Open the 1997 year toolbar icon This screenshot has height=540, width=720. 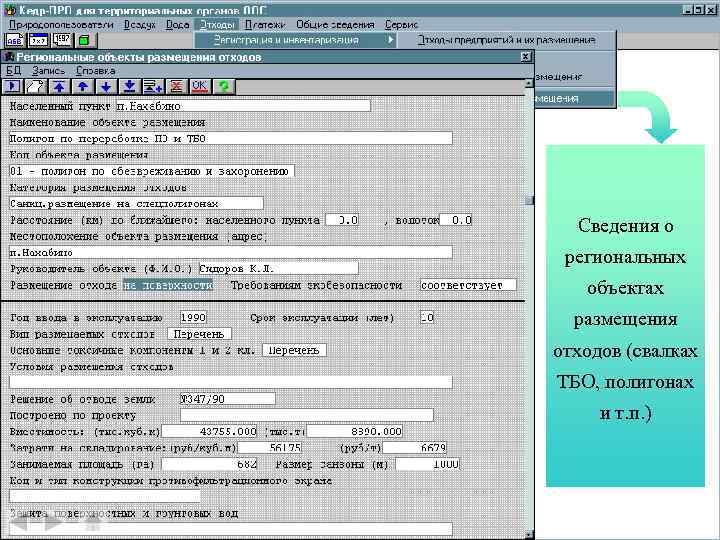(62, 40)
